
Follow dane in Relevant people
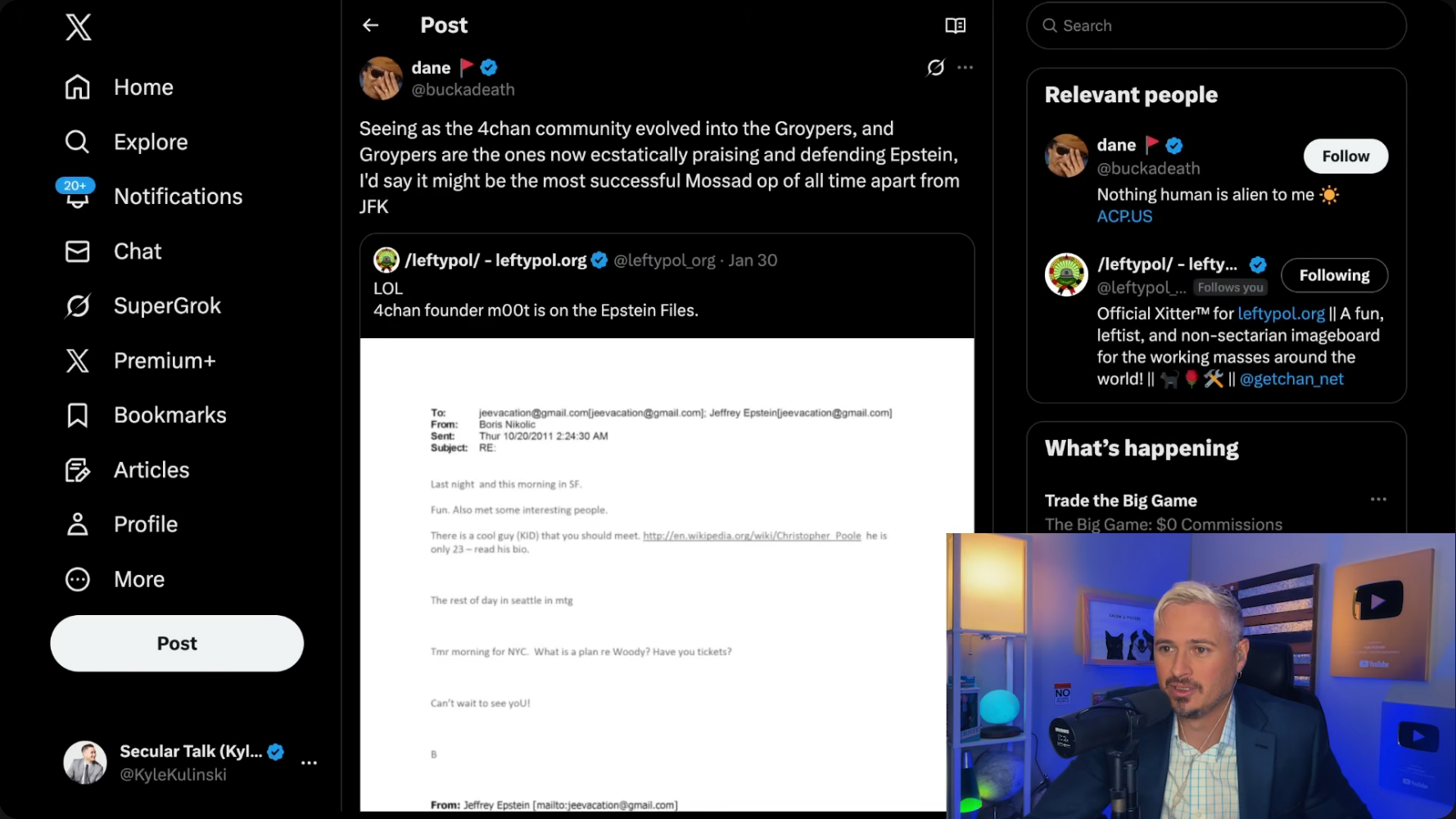(x=1345, y=156)
